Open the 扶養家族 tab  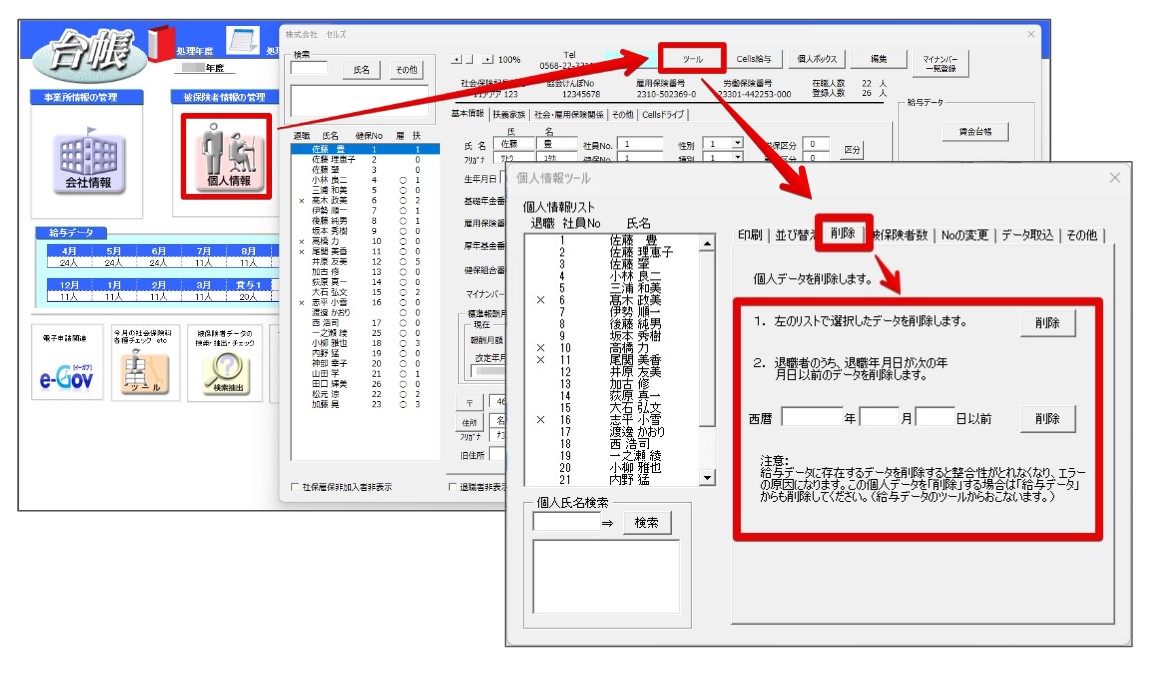[x=508, y=114]
